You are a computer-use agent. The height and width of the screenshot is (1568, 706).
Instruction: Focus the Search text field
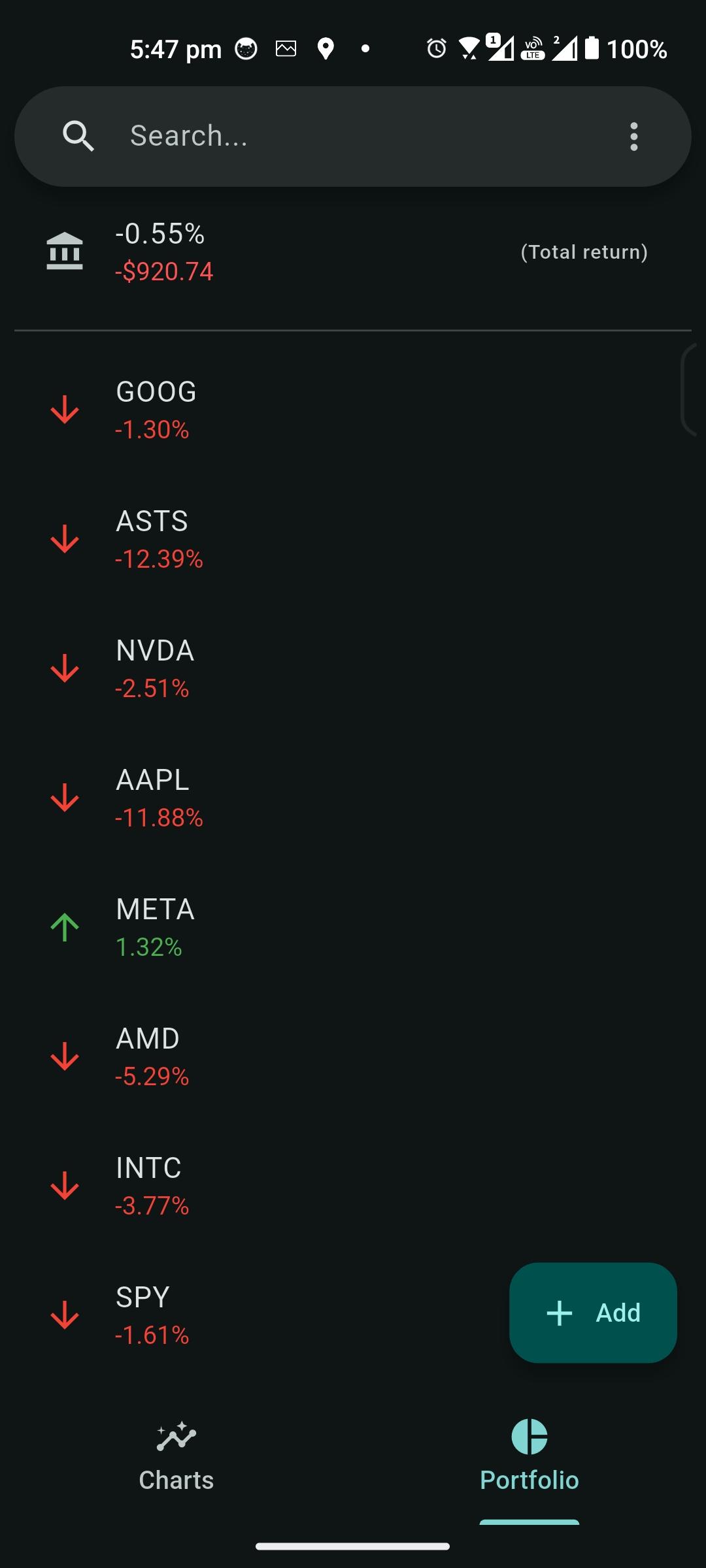click(353, 136)
